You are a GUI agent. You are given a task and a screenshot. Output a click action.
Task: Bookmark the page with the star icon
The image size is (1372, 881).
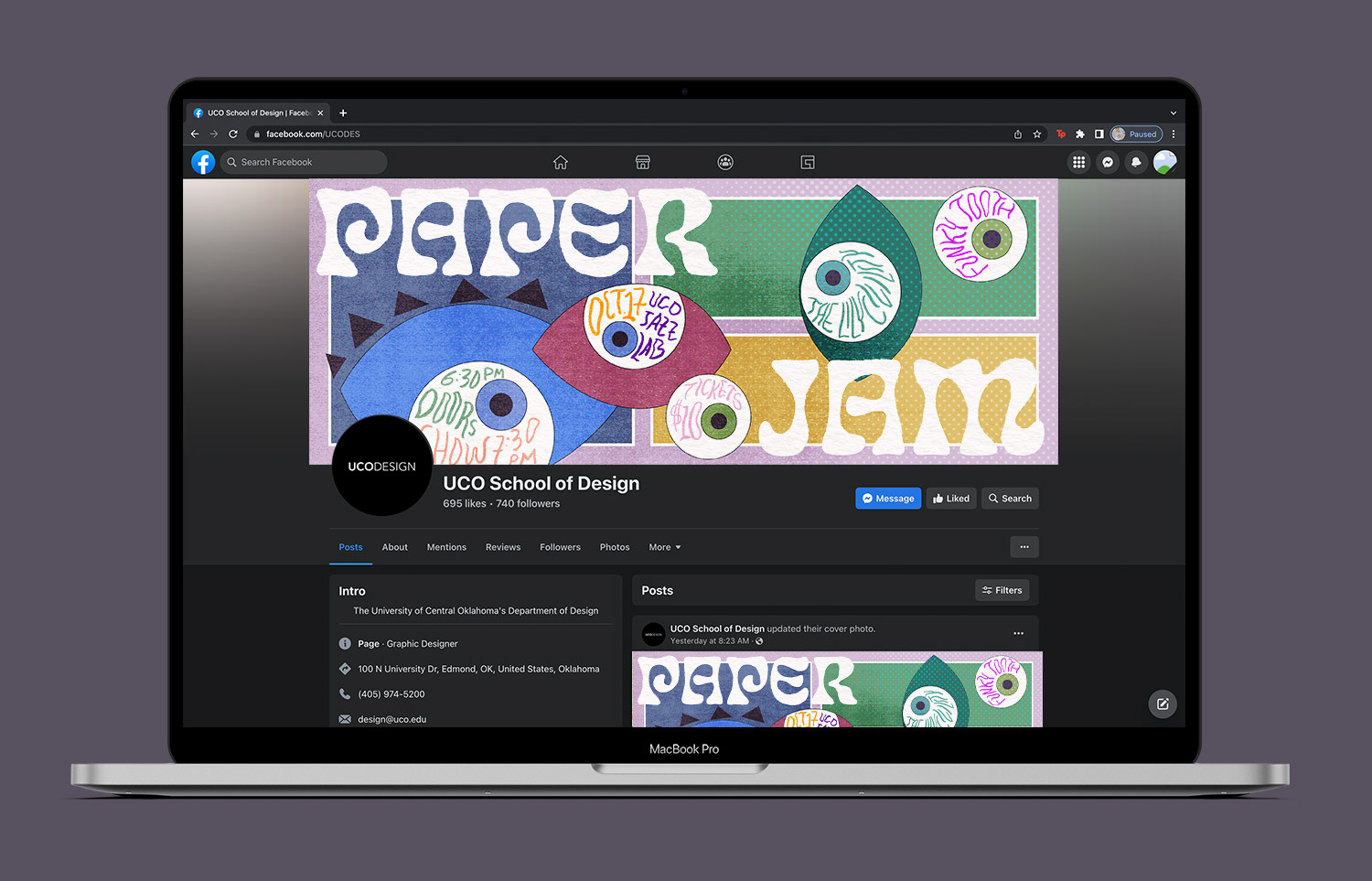[1037, 134]
